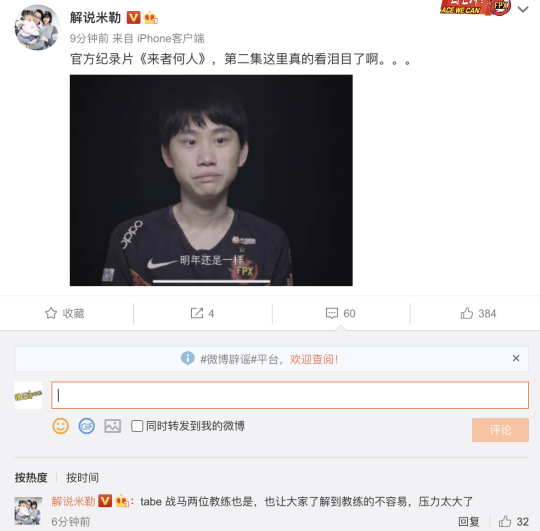The width and height of the screenshot is (540, 531).
Task: Check 同时转发到我的微博 checkbox
Action: click(x=137, y=426)
